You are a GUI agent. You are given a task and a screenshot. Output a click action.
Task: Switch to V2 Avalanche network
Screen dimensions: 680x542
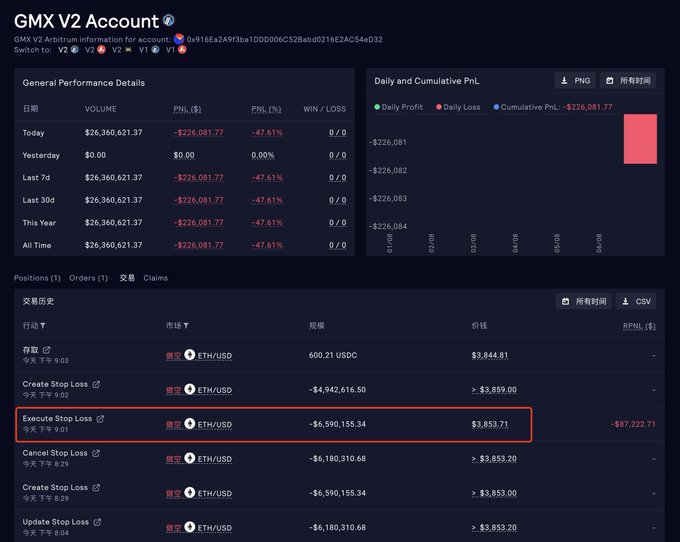[95, 50]
